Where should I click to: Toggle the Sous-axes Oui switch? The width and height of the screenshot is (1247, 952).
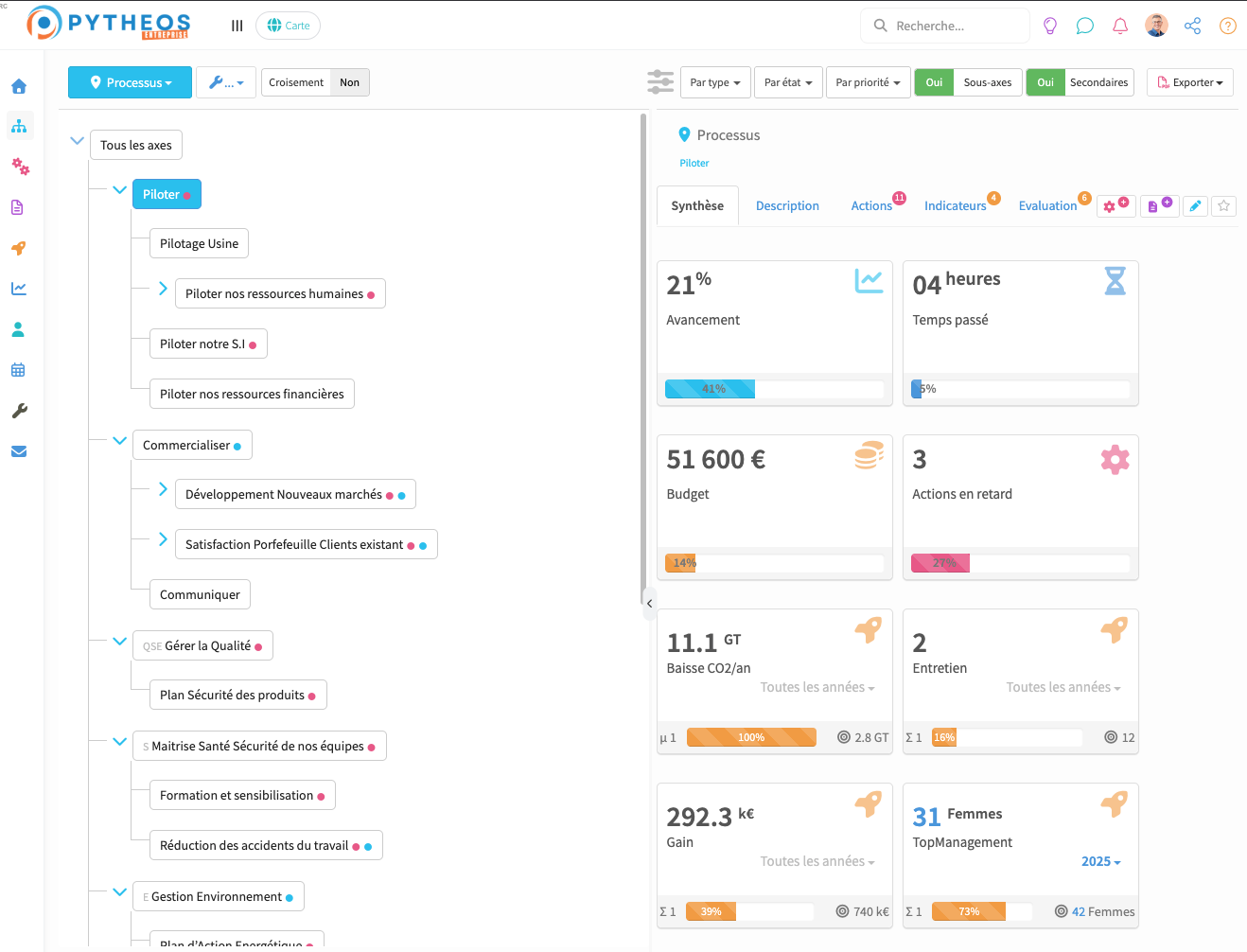[x=934, y=82]
